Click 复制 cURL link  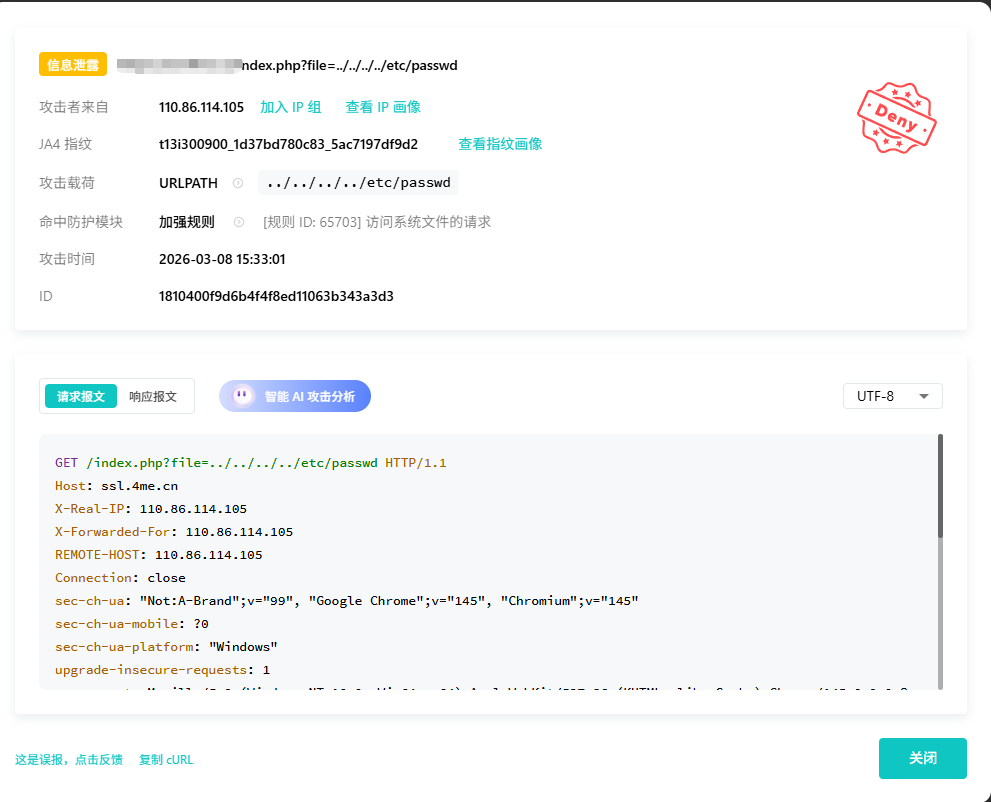pyautogui.click(x=166, y=759)
